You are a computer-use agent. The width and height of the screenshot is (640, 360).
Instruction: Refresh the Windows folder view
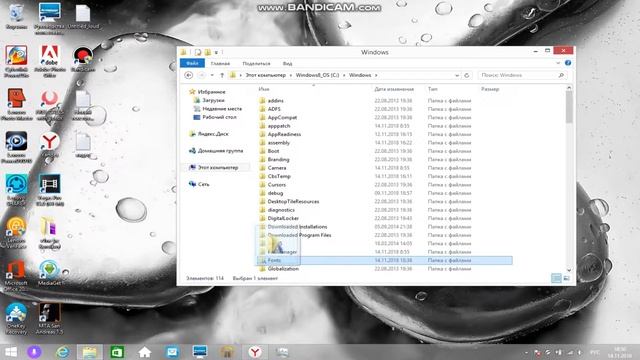(x=467, y=75)
